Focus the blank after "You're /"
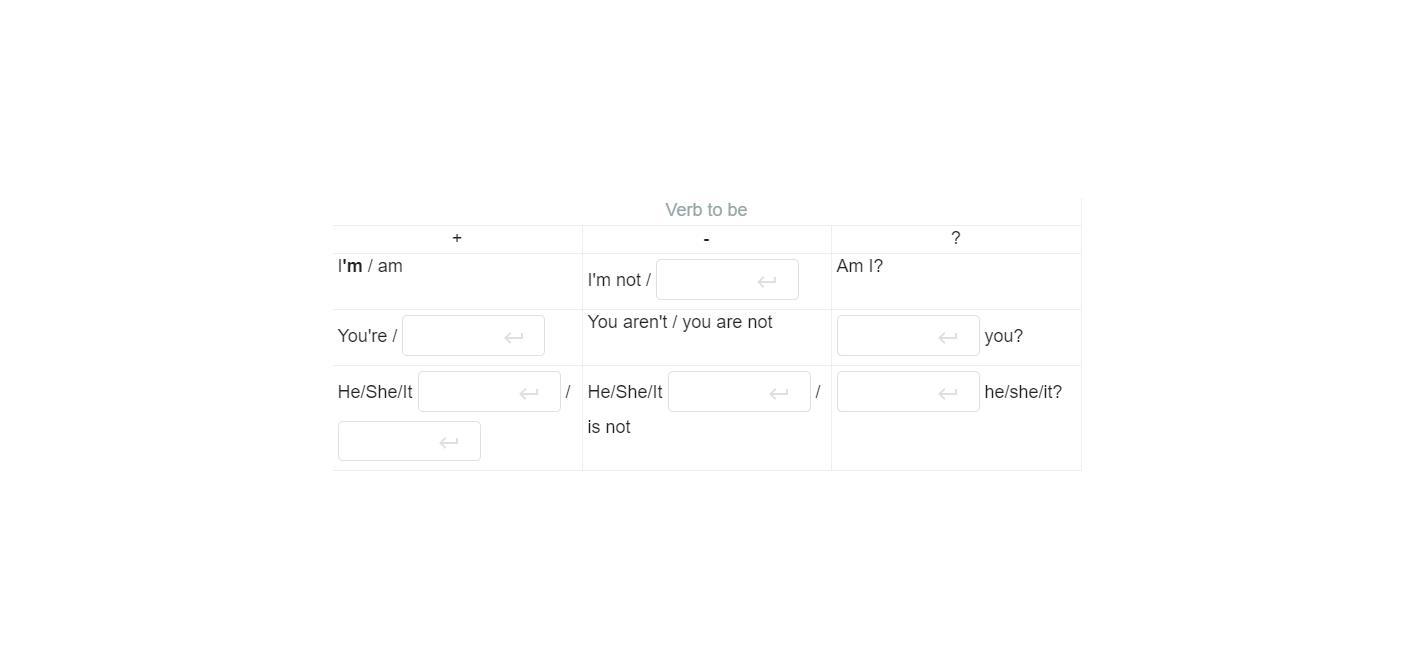The image size is (1416, 672). tap(453, 336)
